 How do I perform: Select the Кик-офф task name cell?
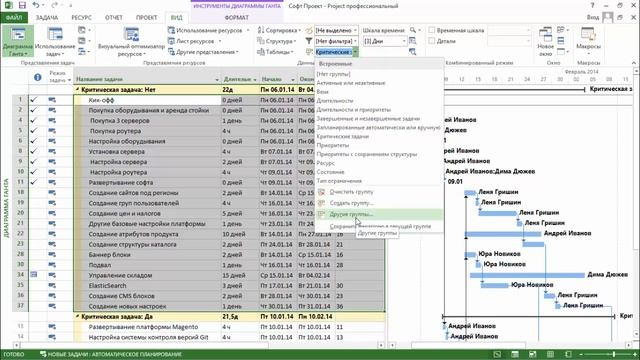pyautogui.click(x=147, y=100)
